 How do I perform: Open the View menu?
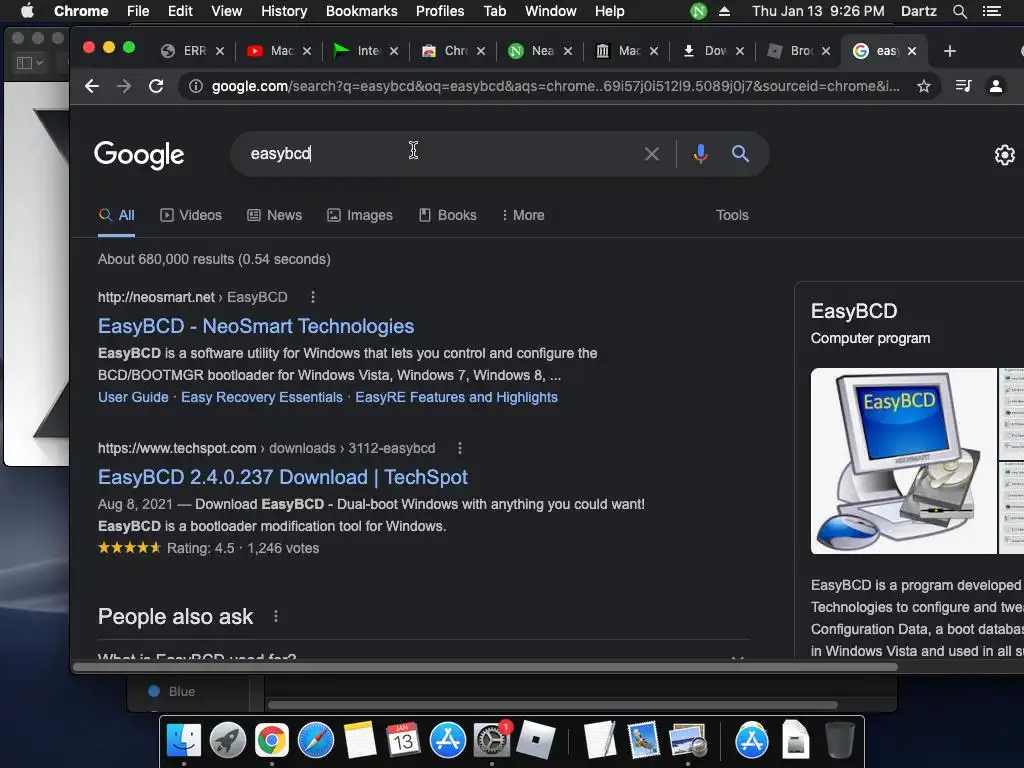click(x=227, y=11)
